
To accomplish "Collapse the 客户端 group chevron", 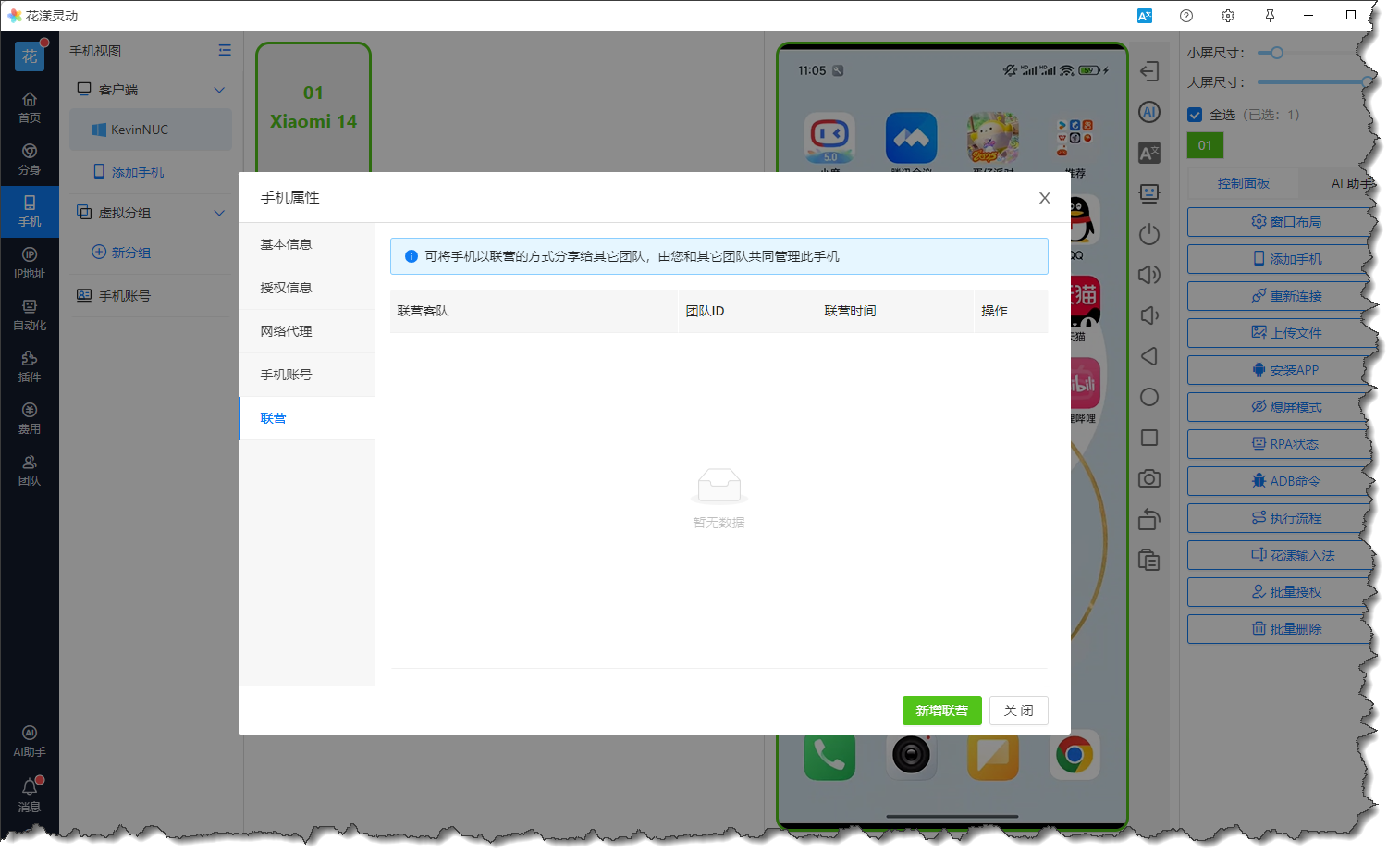I will [219, 90].
